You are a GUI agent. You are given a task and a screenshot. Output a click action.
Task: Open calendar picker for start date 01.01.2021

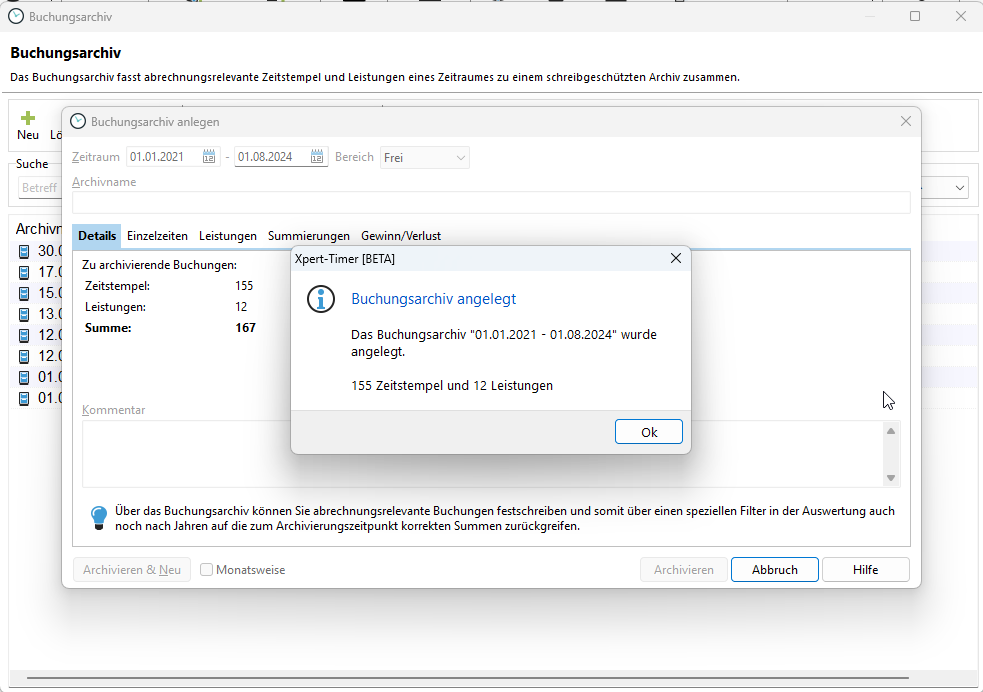[209, 157]
